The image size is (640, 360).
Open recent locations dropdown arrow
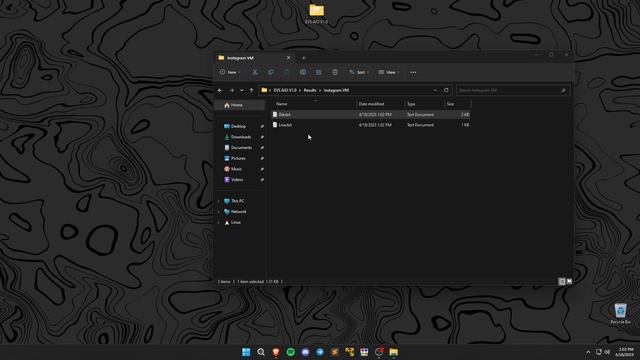pos(242,90)
